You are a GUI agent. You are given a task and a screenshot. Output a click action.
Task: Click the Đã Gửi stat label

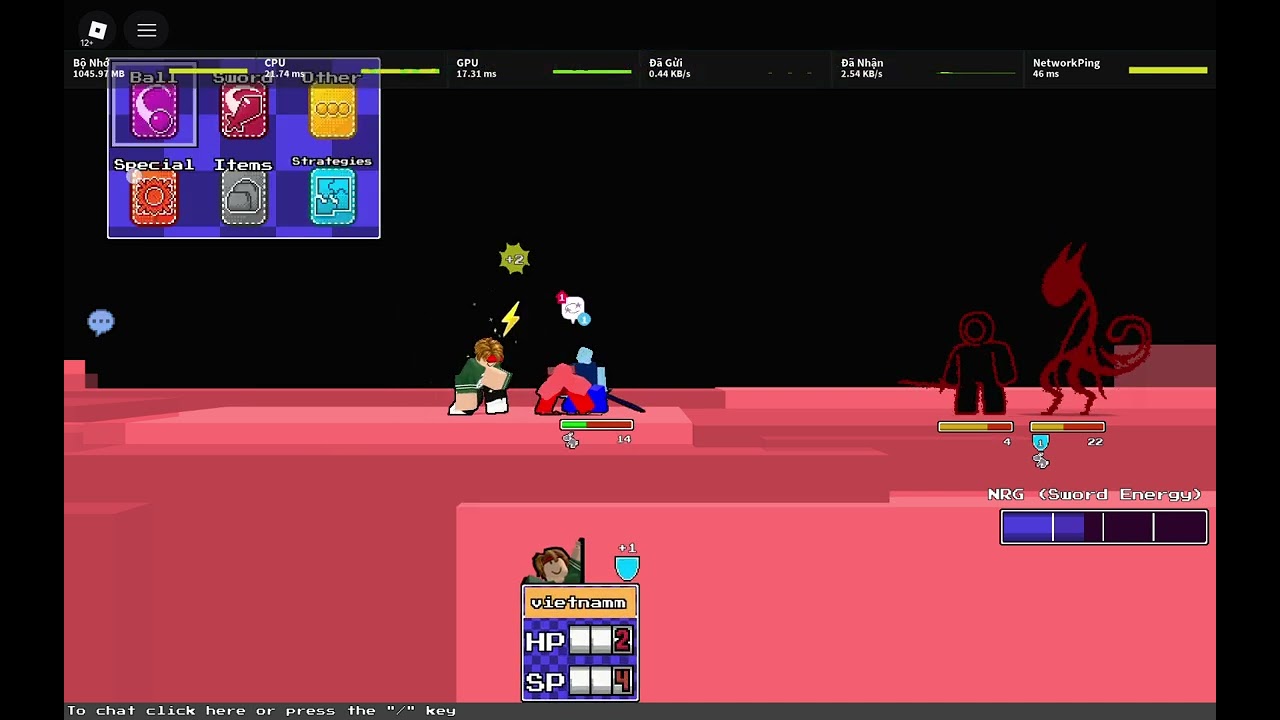(666, 63)
